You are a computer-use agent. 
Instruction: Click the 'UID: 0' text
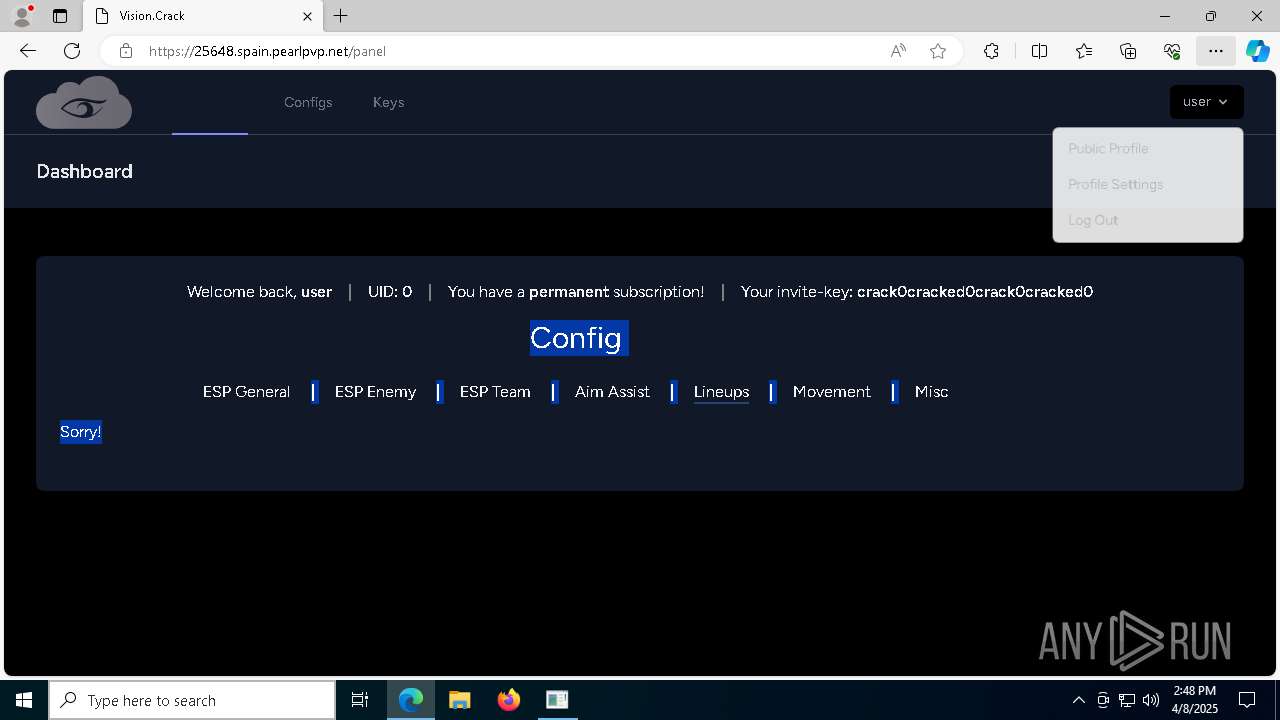[x=390, y=292]
